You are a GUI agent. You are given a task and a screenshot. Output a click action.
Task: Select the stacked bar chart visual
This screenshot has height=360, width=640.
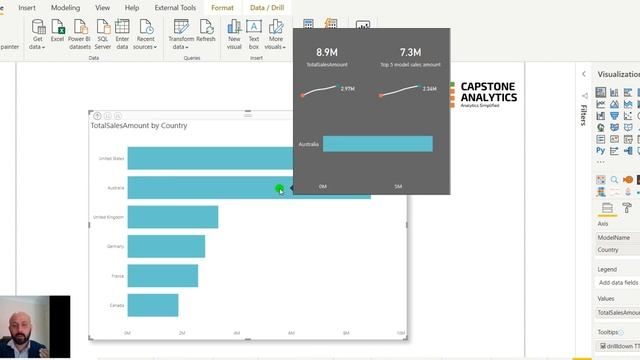(600, 92)
